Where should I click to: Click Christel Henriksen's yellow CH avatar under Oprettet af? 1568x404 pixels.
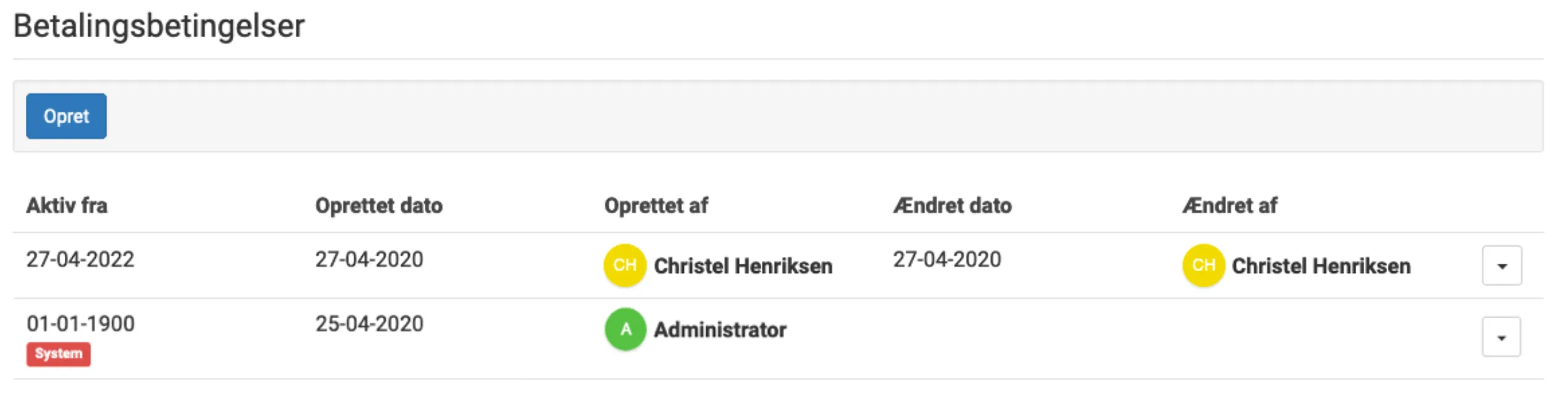coord(625,264)
